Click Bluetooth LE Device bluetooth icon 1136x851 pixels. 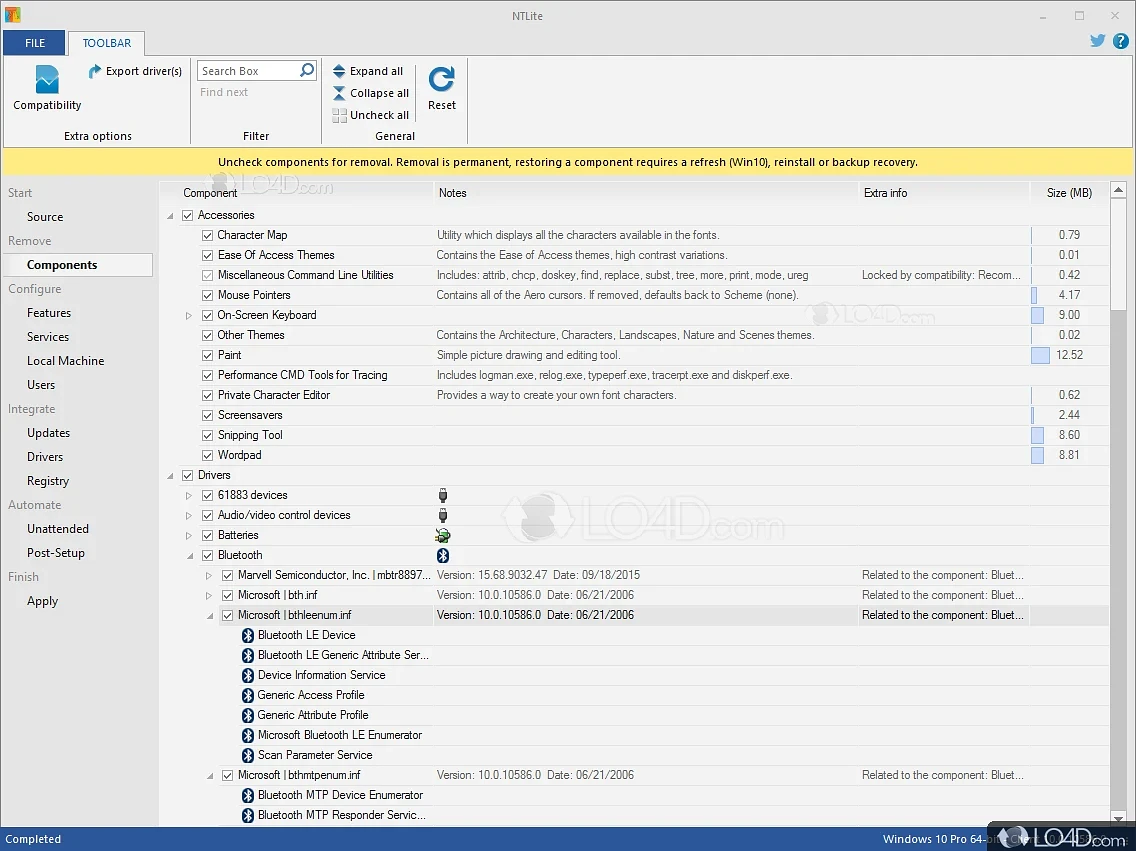coord(248,635)
